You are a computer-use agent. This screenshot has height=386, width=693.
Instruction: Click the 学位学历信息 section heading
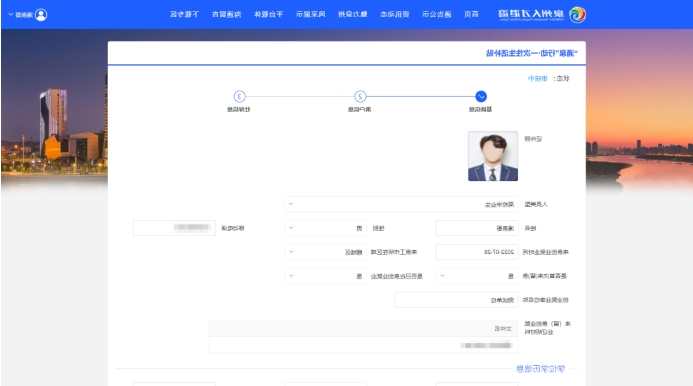[541, 369]
